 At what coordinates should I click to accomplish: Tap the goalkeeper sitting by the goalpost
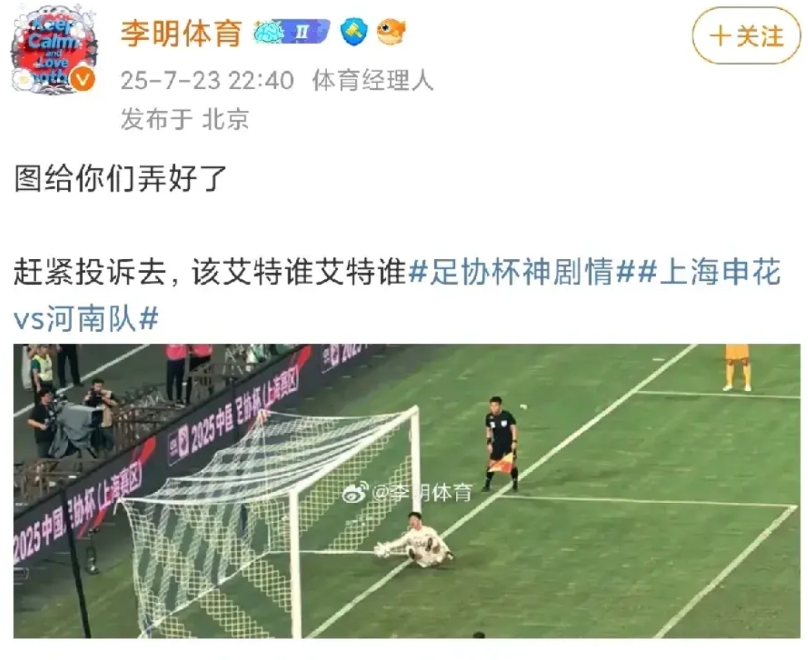coord(415,540)
